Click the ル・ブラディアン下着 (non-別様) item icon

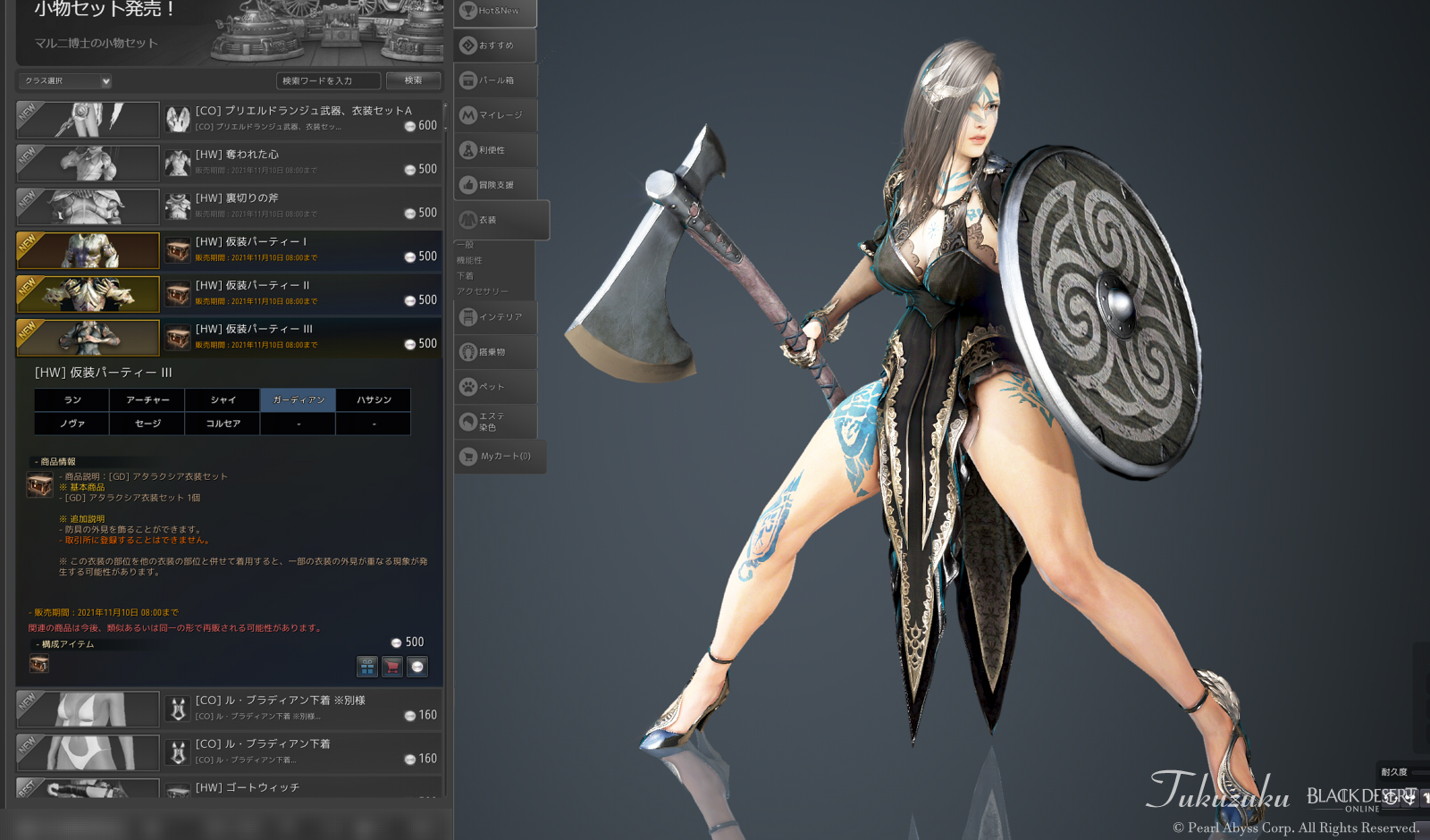(178, 752)
